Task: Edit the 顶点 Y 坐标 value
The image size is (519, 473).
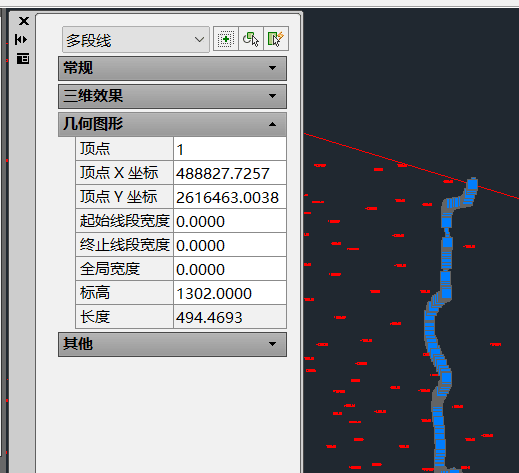Action: point(230,197)
